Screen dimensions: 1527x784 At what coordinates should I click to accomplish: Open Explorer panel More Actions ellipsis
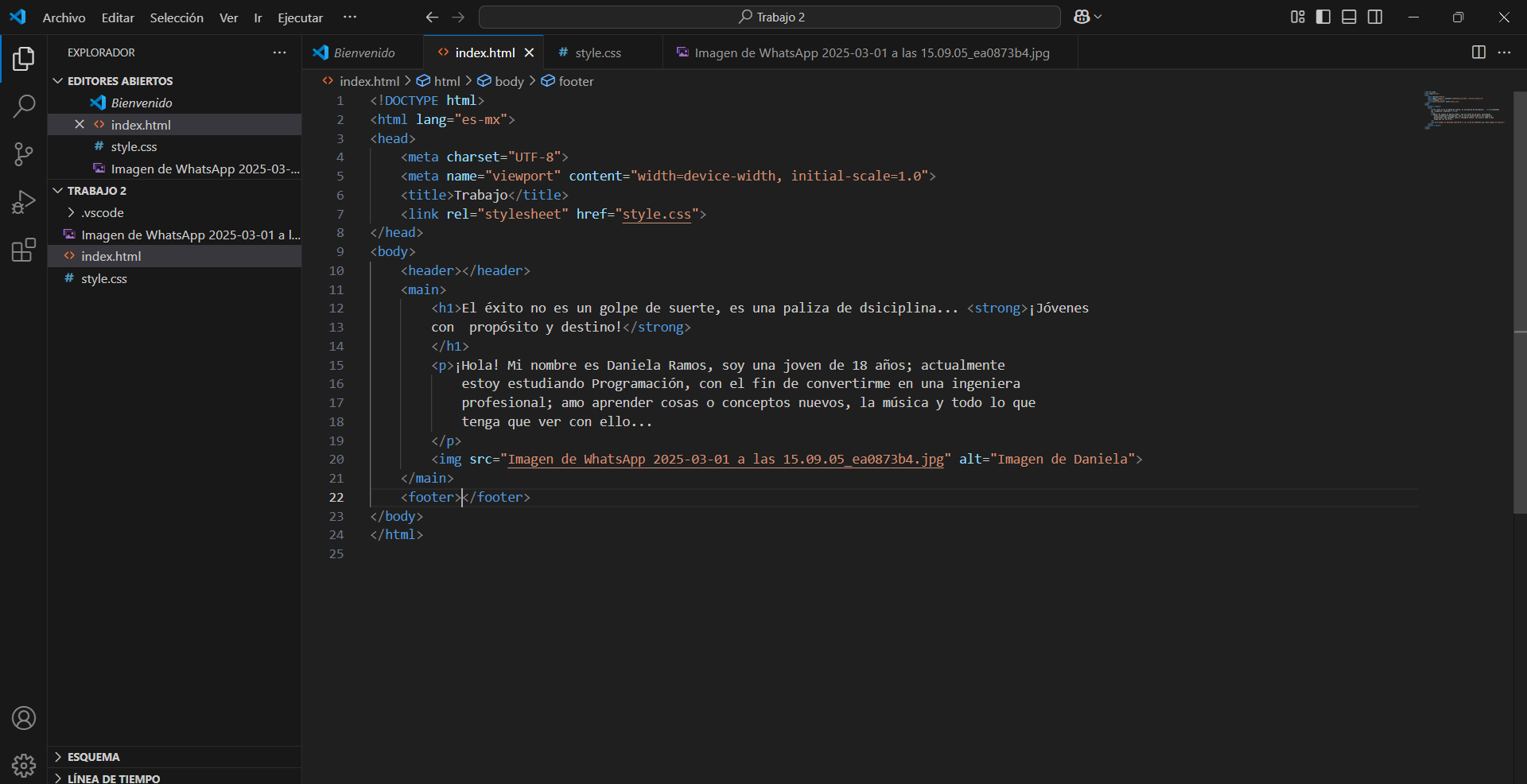pyautogui.click(x=279, y=52)
